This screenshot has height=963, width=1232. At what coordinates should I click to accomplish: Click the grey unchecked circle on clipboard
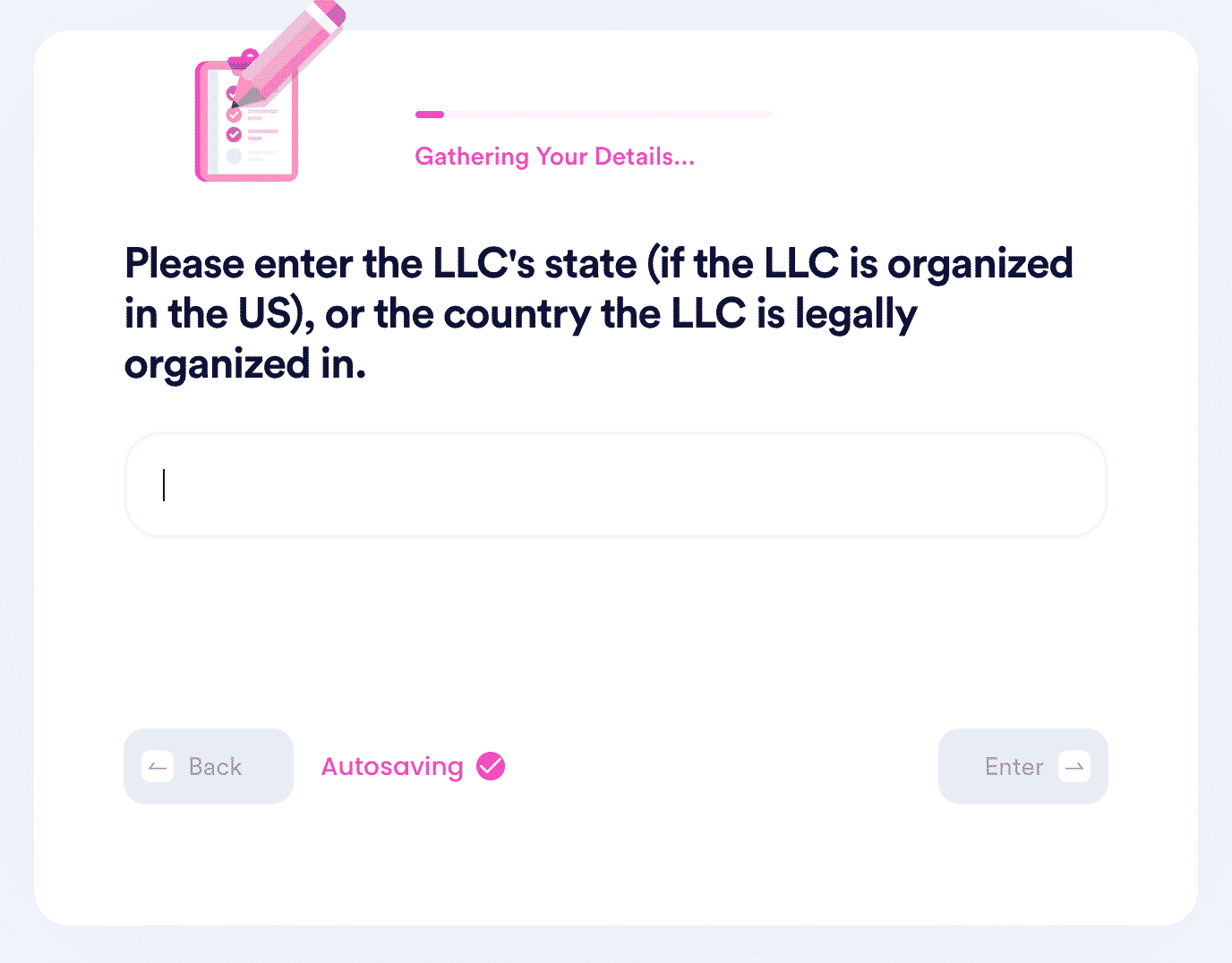[x=234, y=156]
